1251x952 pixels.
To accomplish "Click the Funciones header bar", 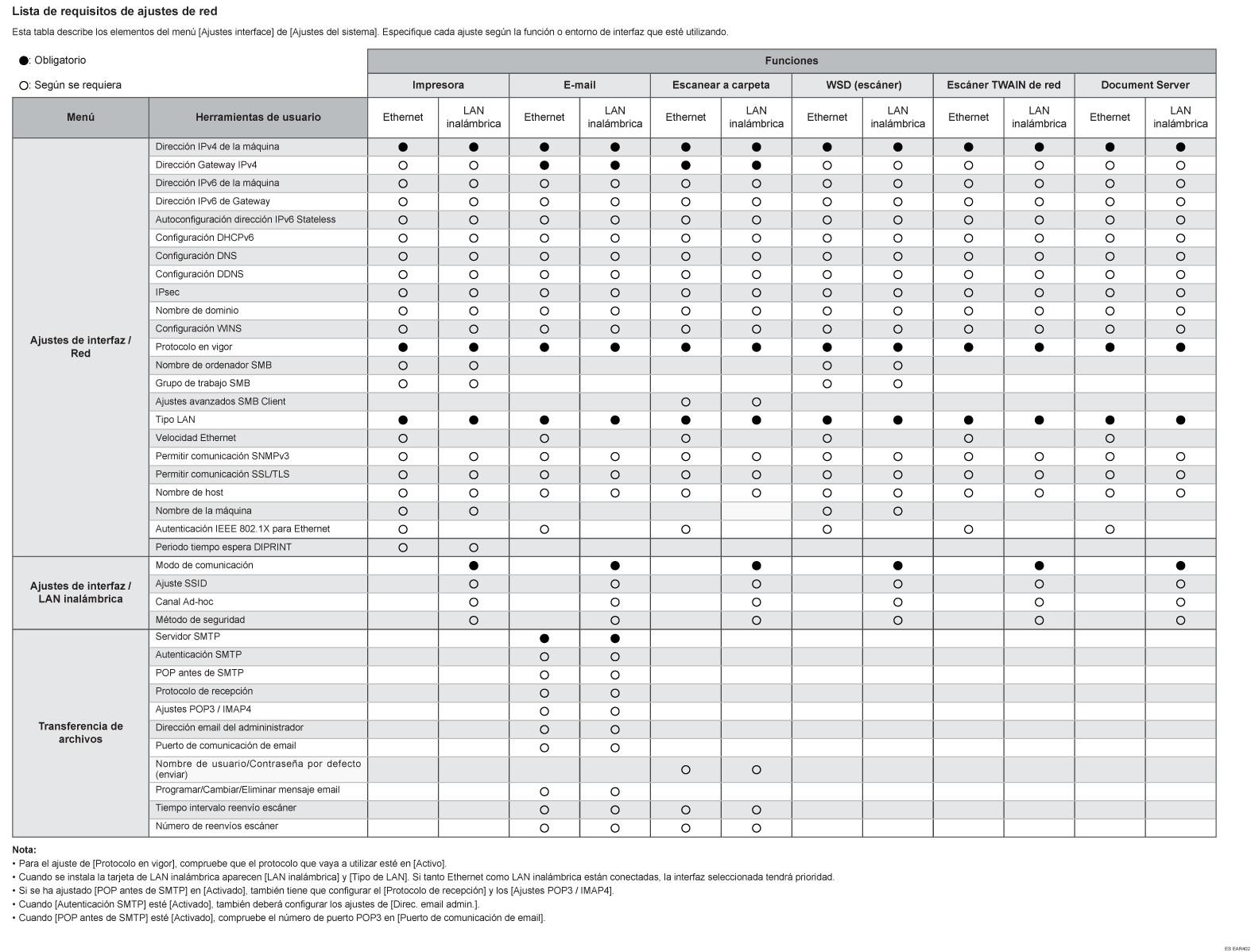I will (791, 61).
